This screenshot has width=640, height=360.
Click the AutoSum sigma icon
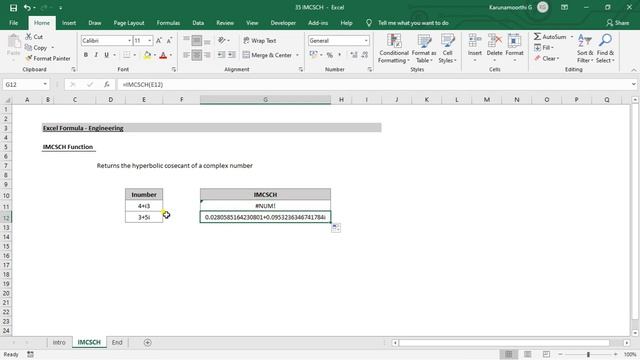click(537, 37)
